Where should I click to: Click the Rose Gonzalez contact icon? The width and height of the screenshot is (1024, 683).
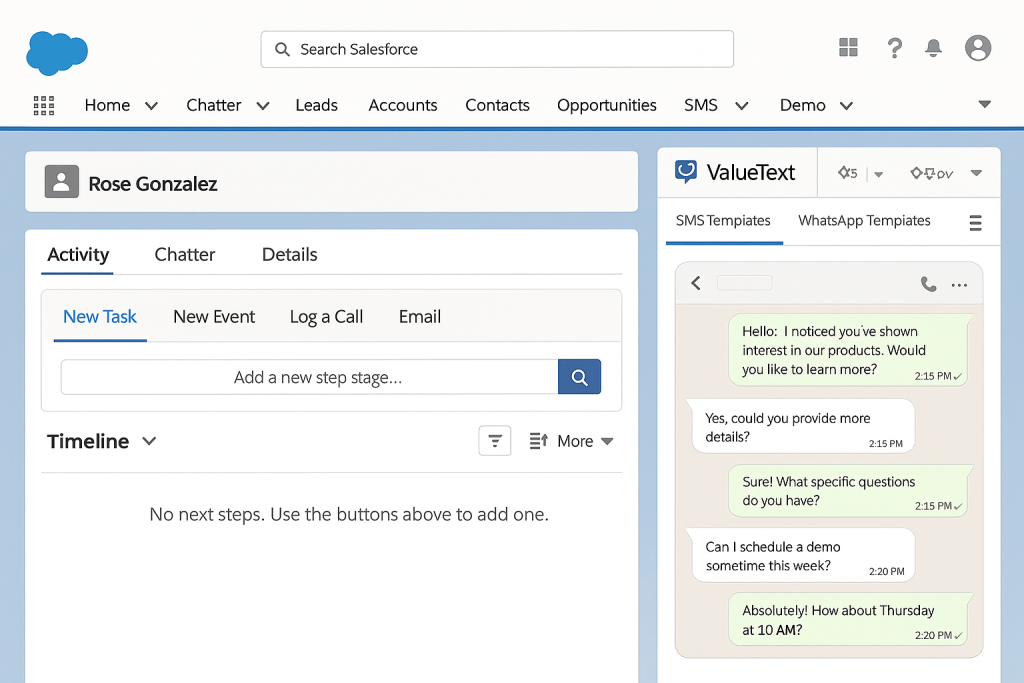[x=61, y=182]
